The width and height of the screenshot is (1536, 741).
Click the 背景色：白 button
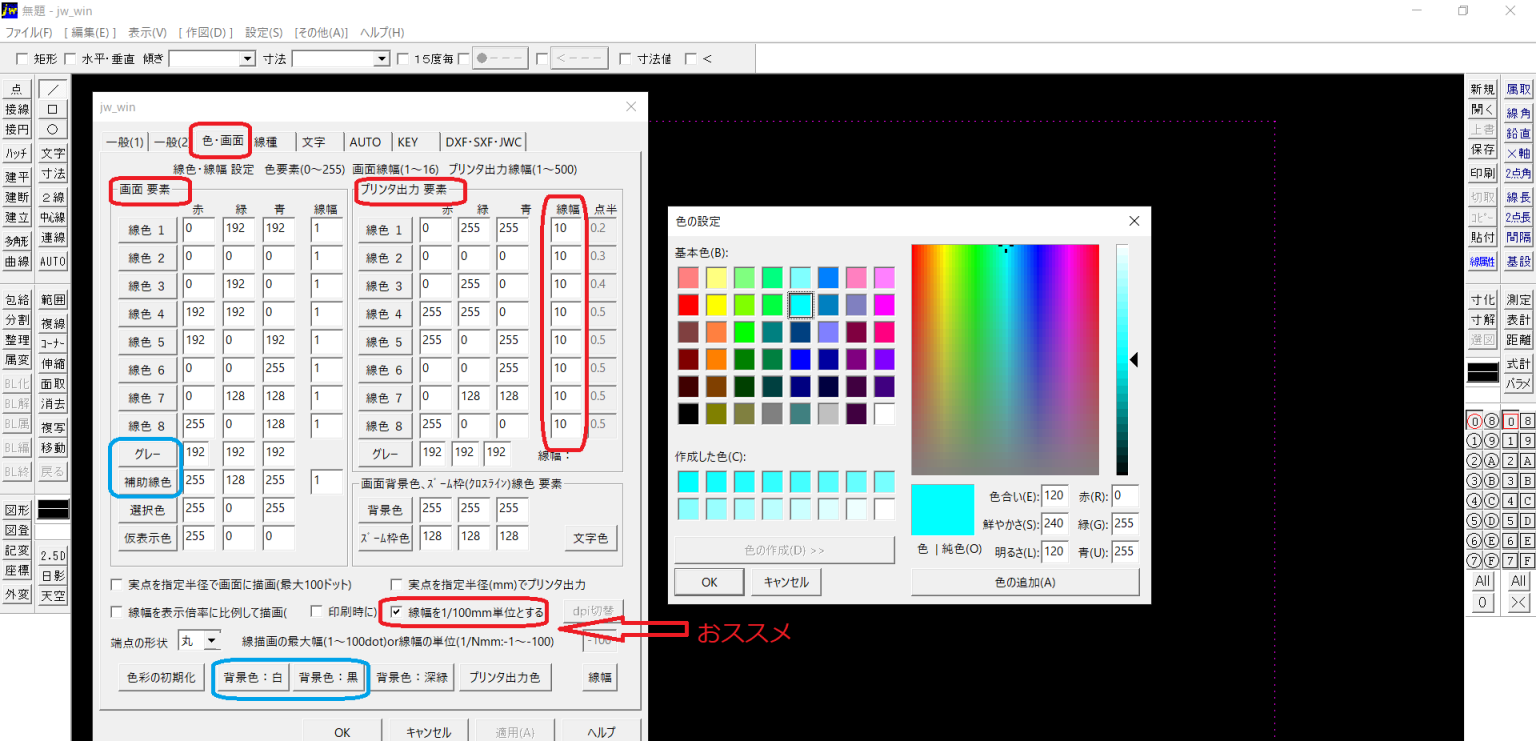point(253,677)
